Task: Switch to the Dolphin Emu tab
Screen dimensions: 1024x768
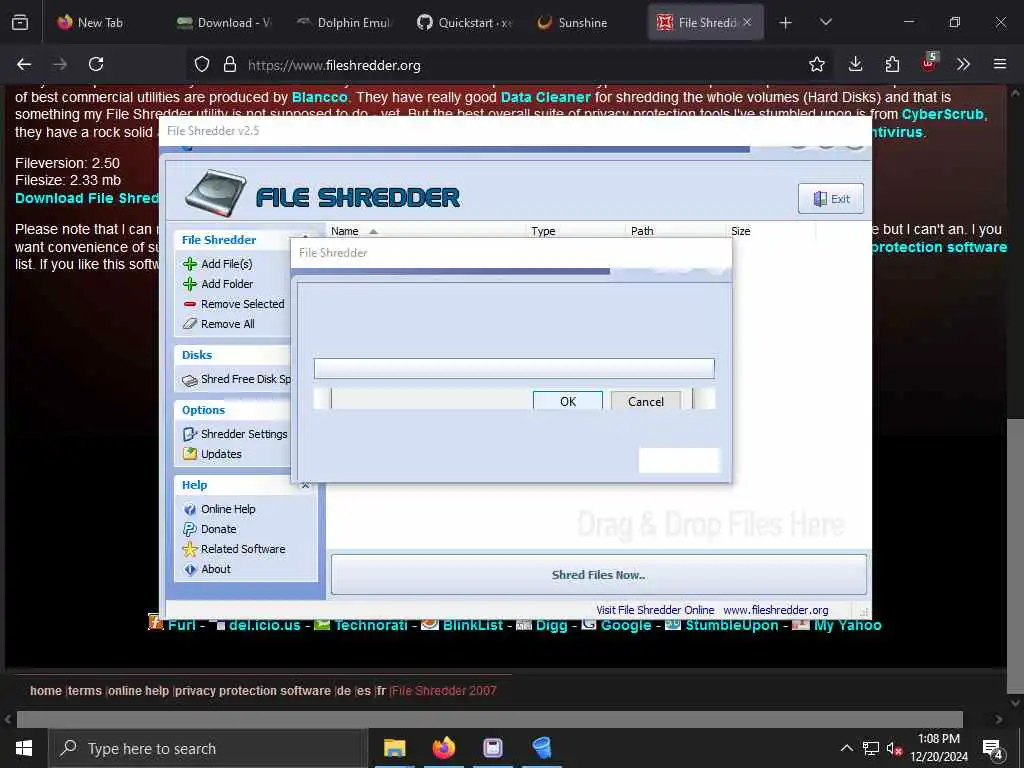Action: [344, 22]
